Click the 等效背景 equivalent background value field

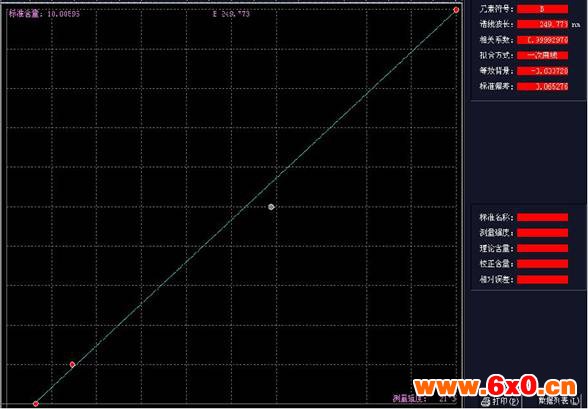click(x=542, y=71)
